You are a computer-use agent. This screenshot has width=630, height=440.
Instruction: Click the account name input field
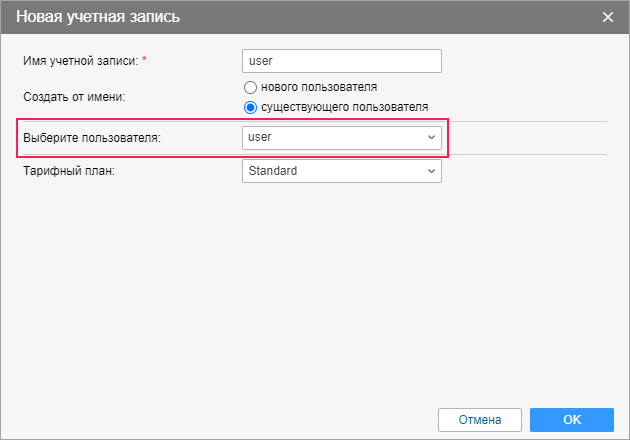[x=341, y=61]
